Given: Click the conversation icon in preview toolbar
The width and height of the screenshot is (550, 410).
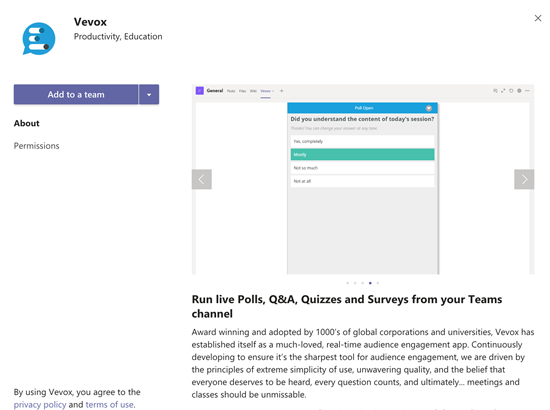Looking at the screenshot, I should click(x=495, y=91).
